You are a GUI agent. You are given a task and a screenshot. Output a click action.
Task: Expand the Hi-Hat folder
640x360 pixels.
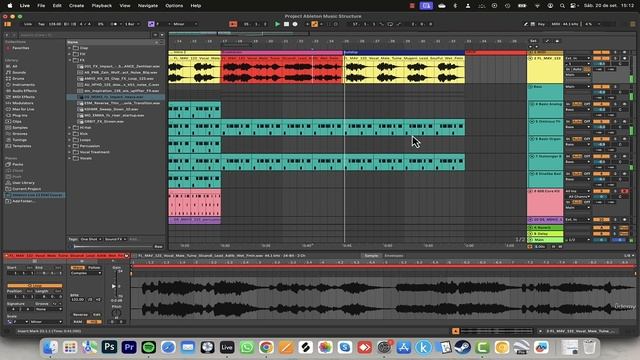[70, 127]
